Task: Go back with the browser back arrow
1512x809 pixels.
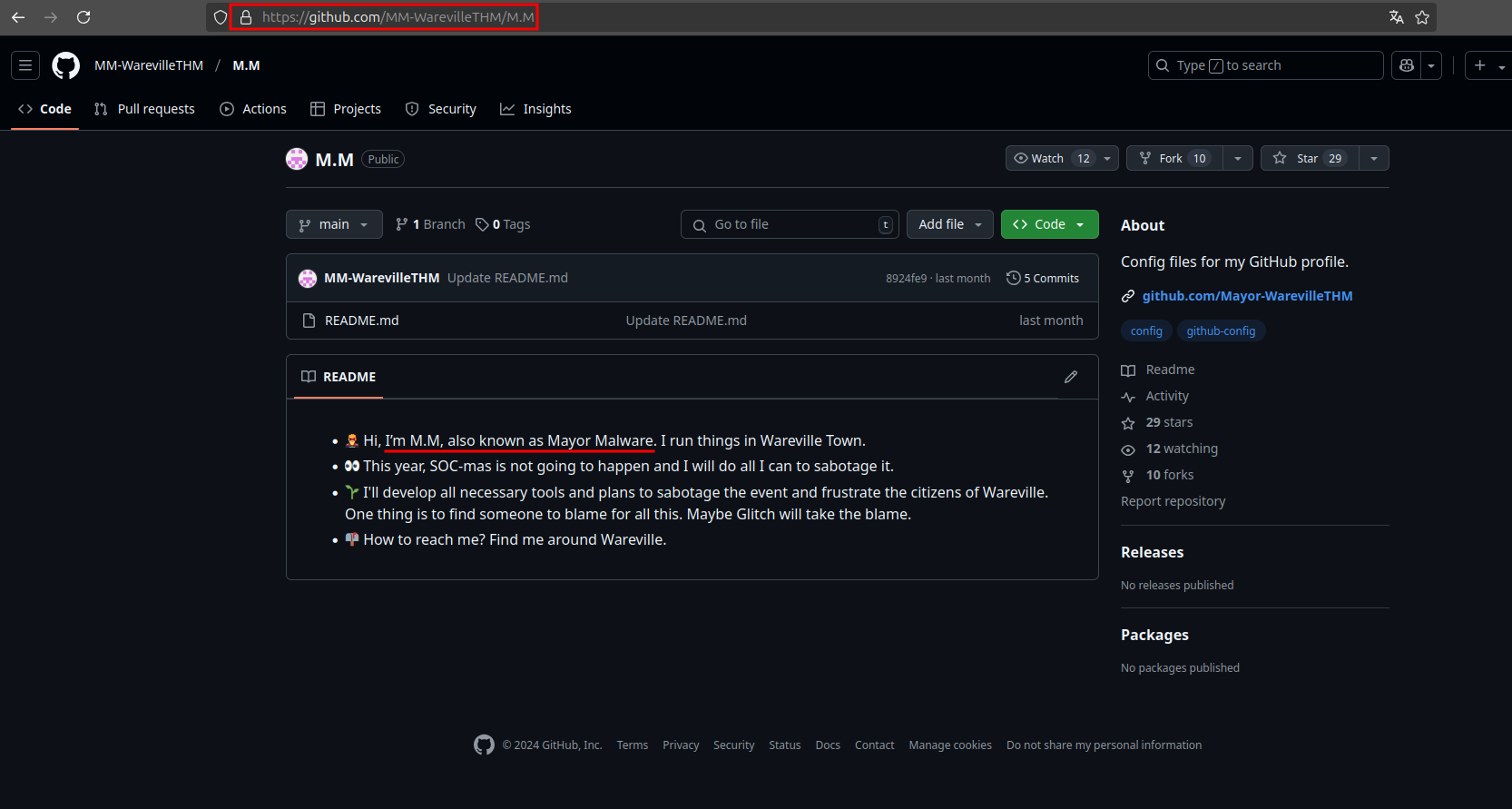Action: pyautogui.click(x=18, y=17)
